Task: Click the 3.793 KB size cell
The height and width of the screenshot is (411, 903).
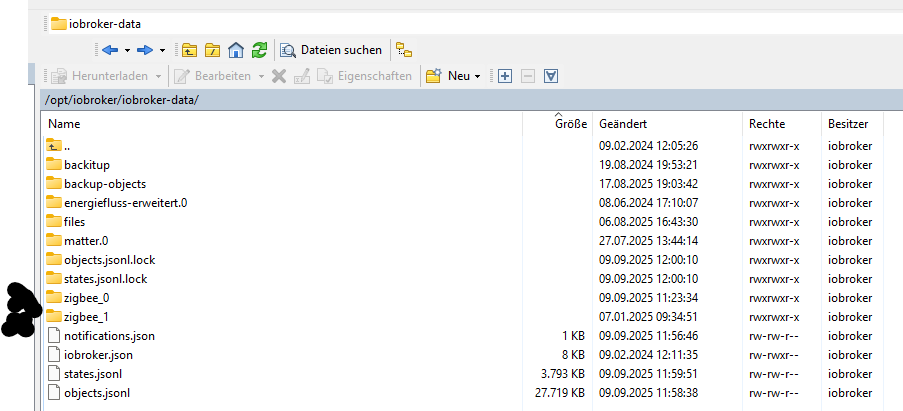Action: coord(563,374)
